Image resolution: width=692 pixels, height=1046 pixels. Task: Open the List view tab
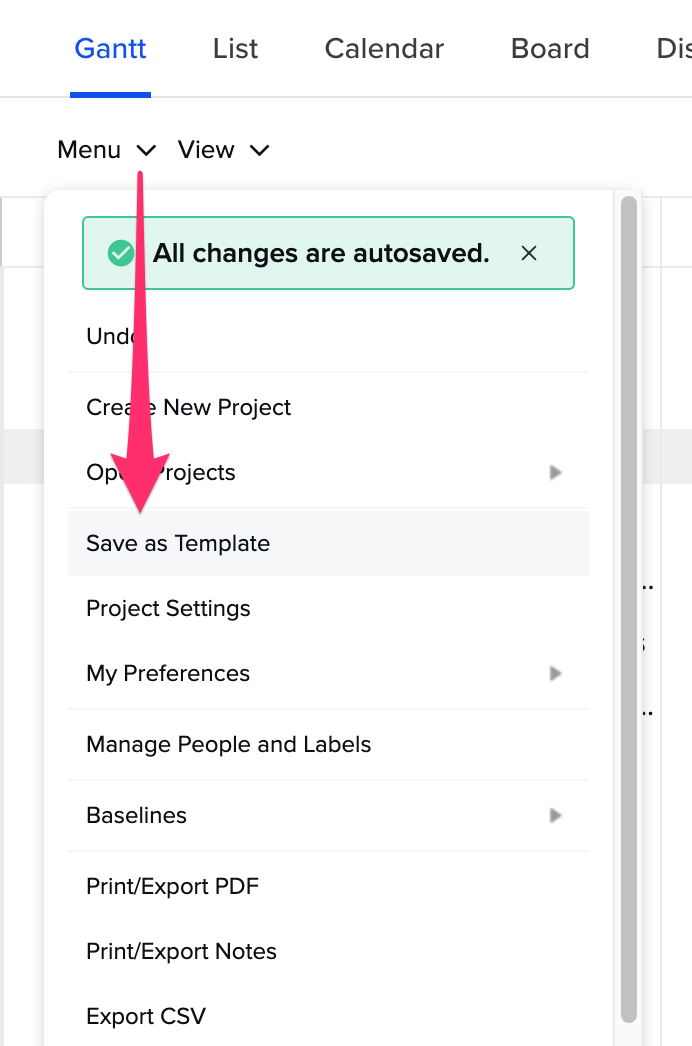[235, 48]
